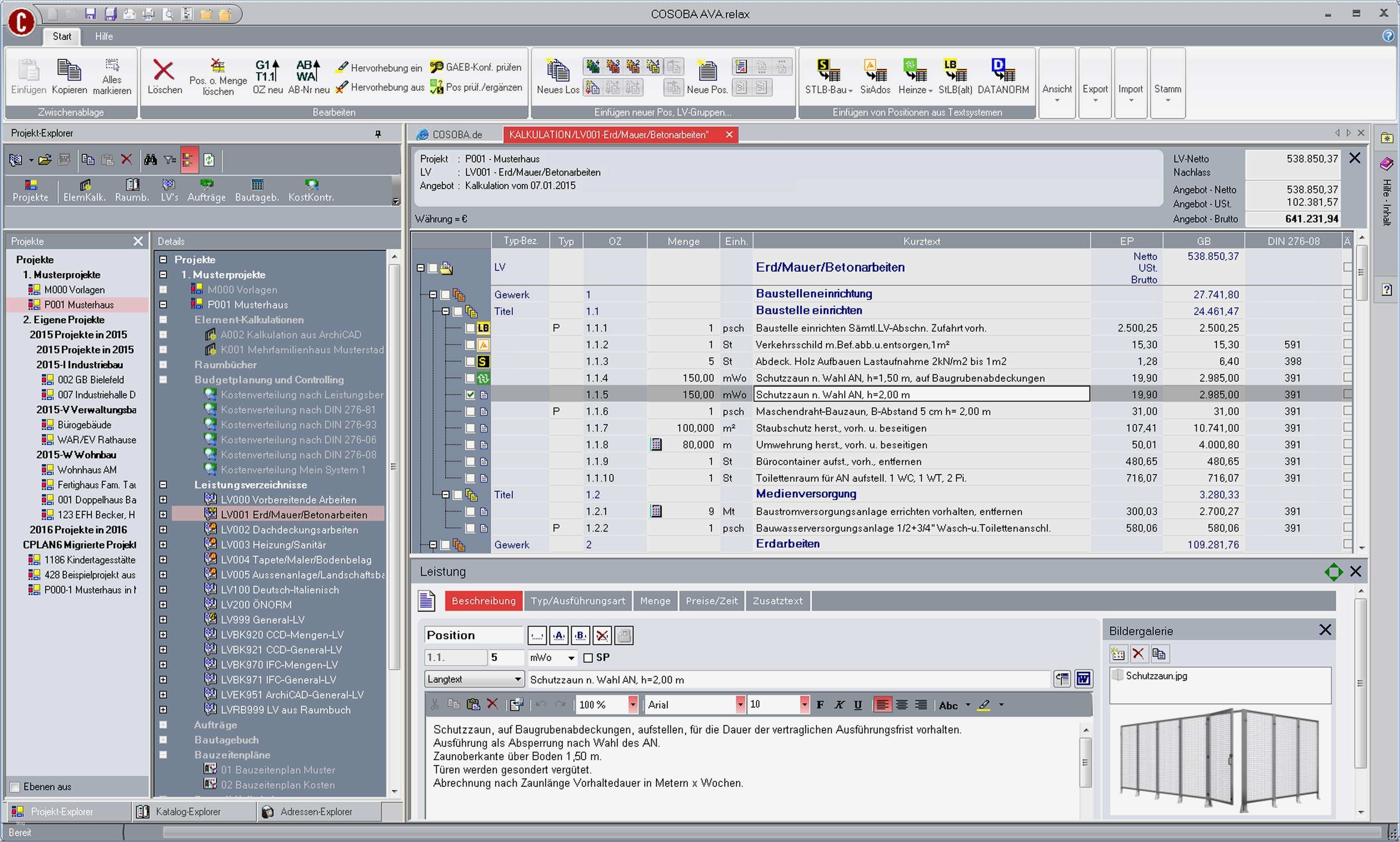Expand LV002 Dachdeckungsarbeiten in the tree
This screenshot has height=842, width=1400.
163,529
